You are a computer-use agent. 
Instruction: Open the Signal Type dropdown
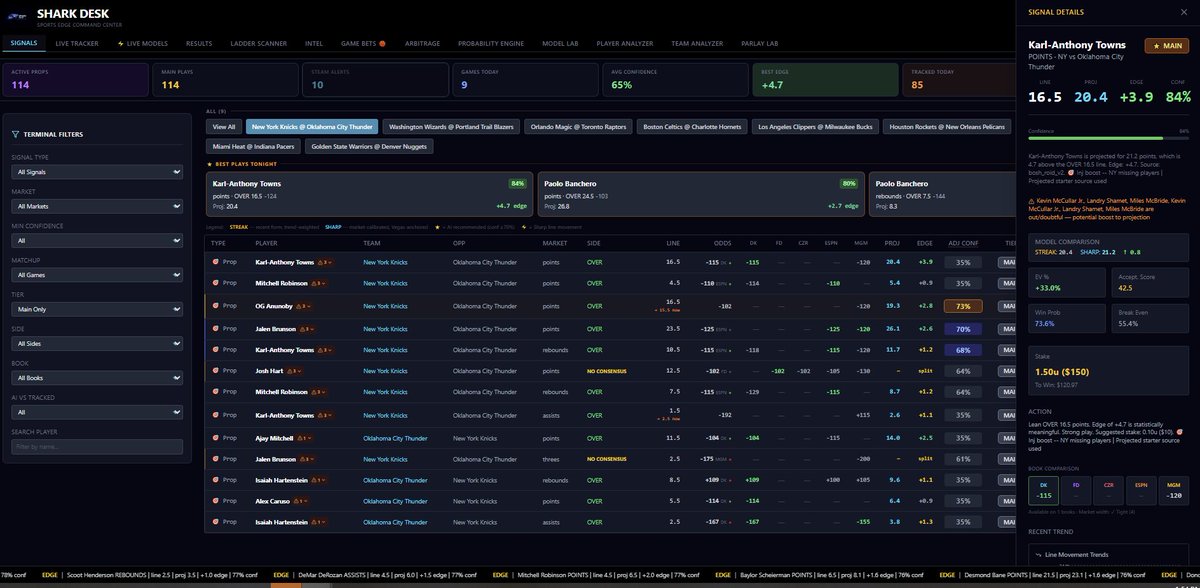click(97, 173)
